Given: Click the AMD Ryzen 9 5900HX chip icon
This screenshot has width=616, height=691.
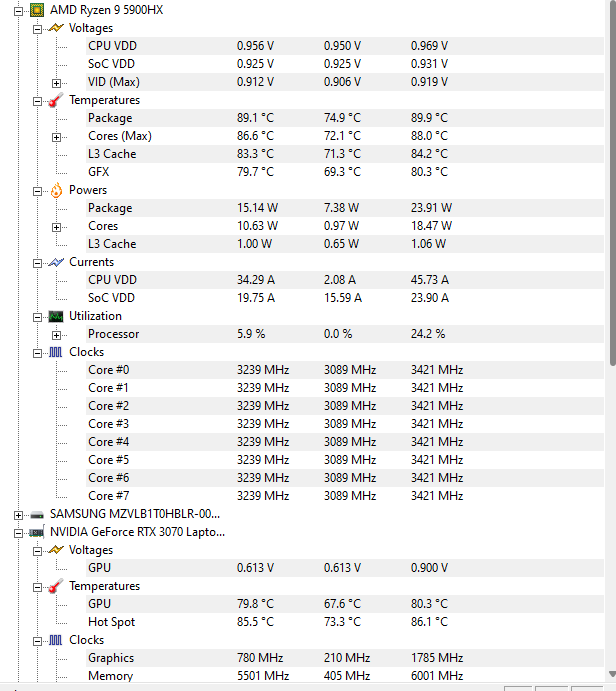Looking at the screenshot, I should (37, 10).
